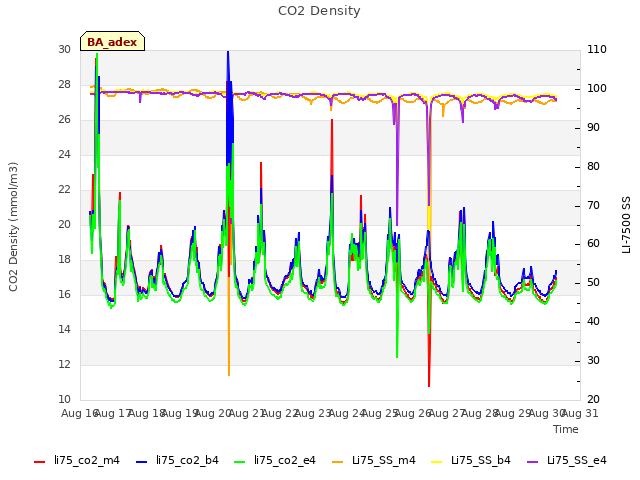Click the 30 tick on left axis
640x480 pixels.
coord(64,49)
